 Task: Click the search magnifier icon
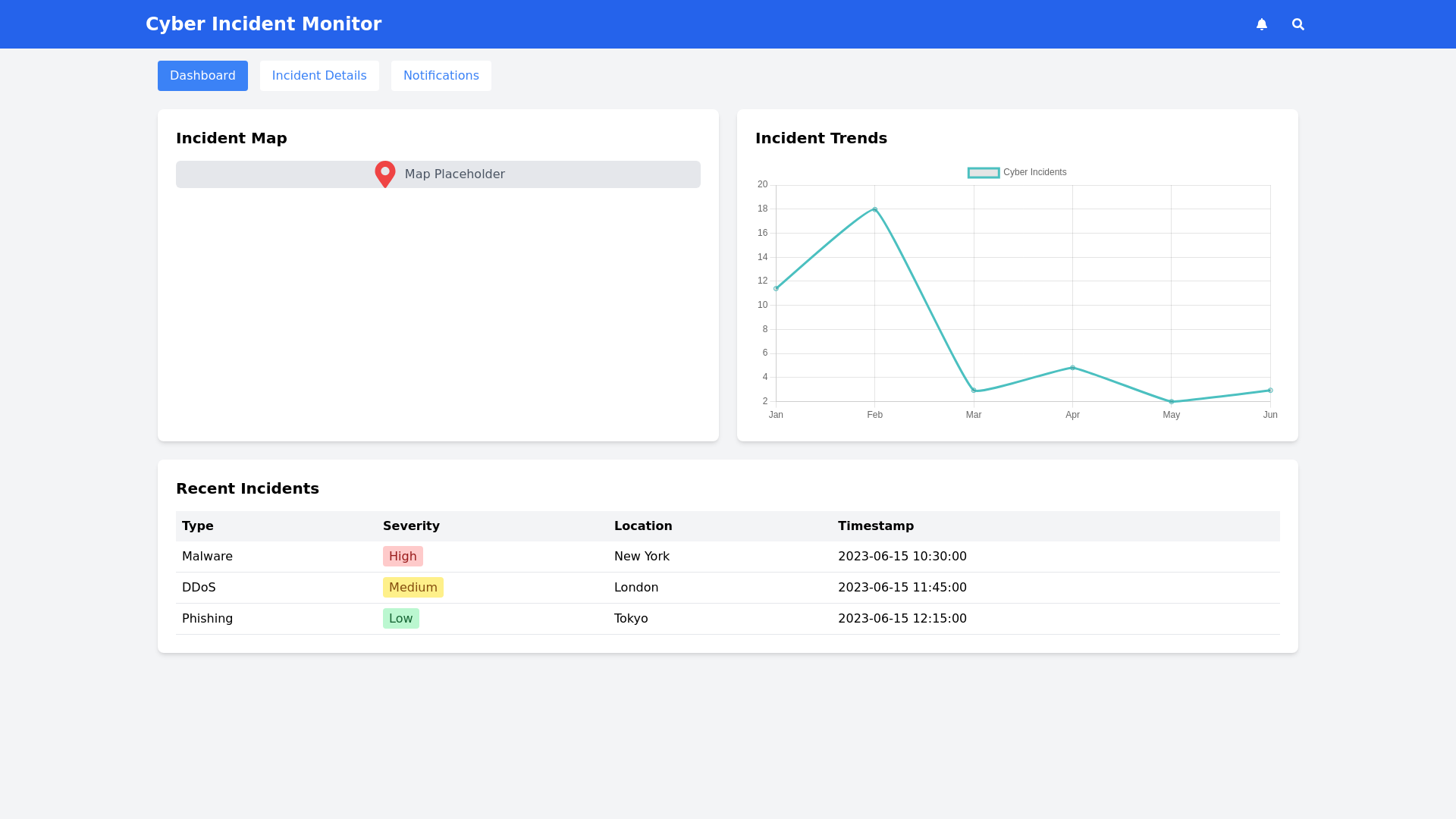click(x=1298, y=24)
